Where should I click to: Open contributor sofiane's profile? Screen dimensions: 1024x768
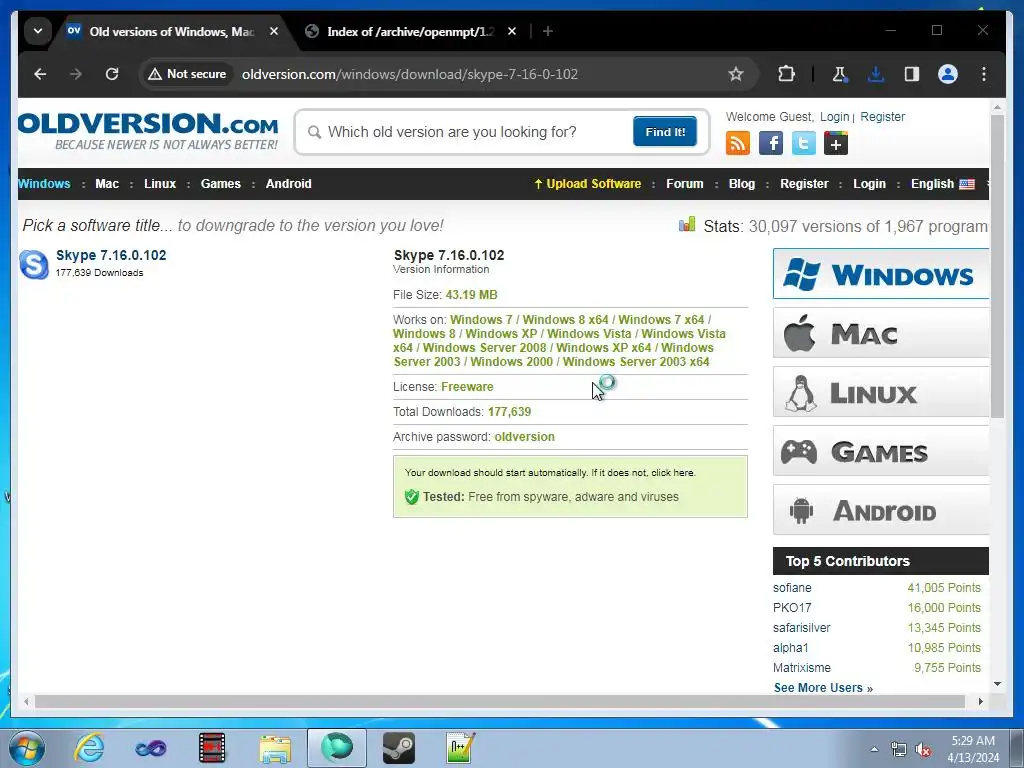[792, 588]
